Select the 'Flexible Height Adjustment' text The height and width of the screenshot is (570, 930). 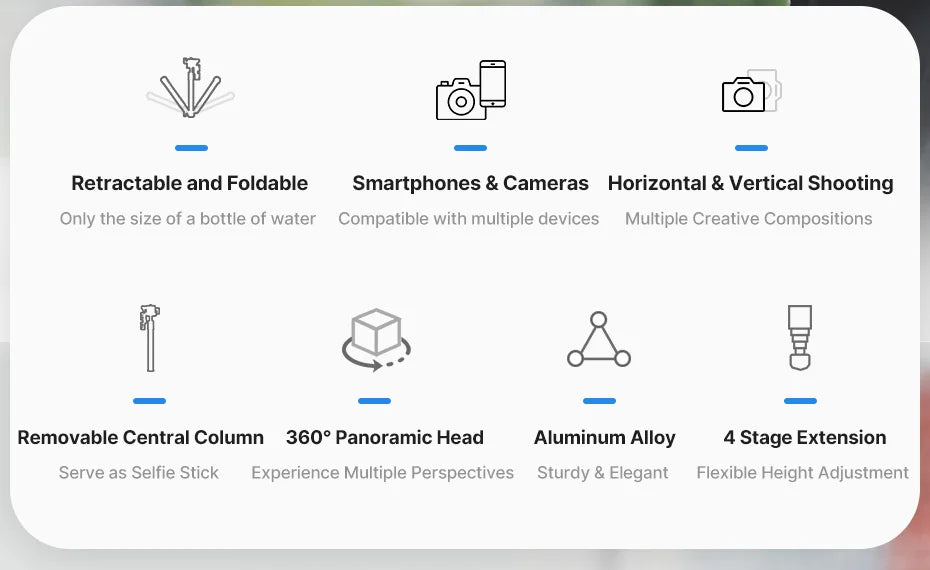tap(802, 472)
